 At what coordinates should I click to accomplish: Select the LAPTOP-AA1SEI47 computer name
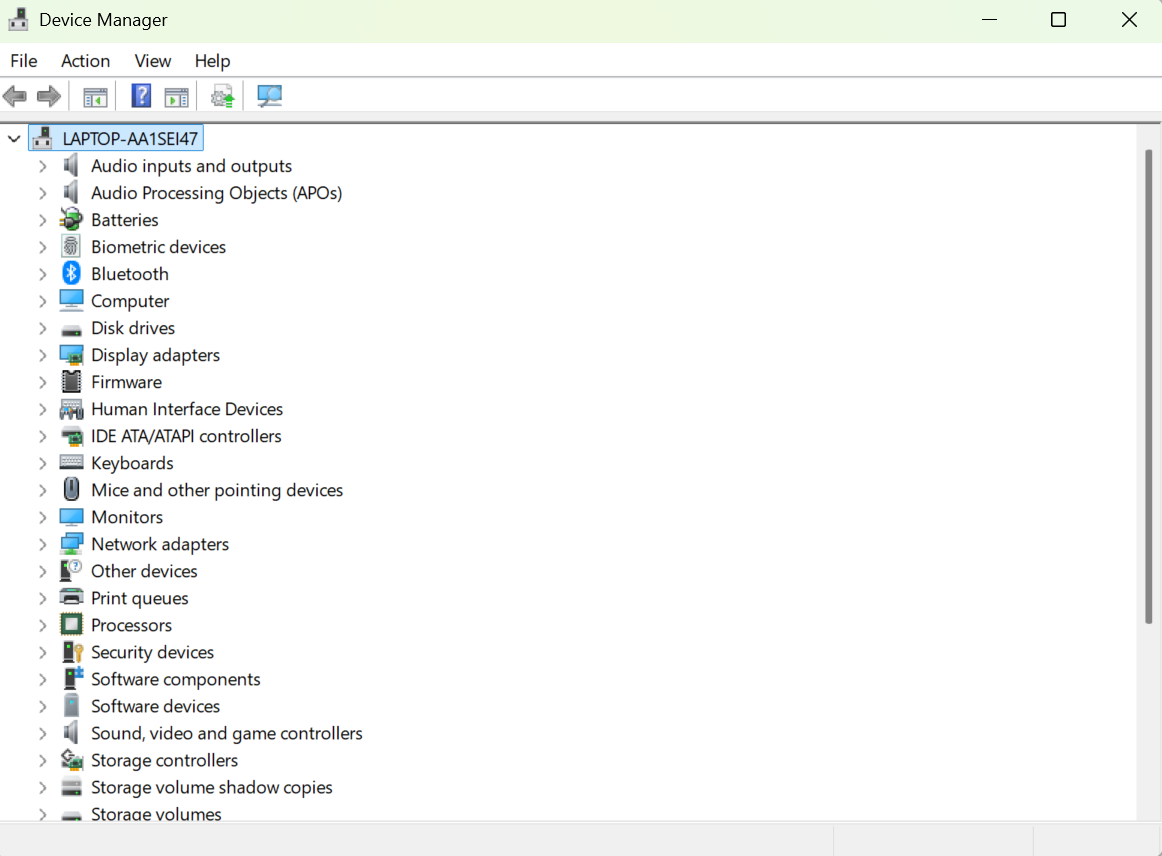click(130, 139)
